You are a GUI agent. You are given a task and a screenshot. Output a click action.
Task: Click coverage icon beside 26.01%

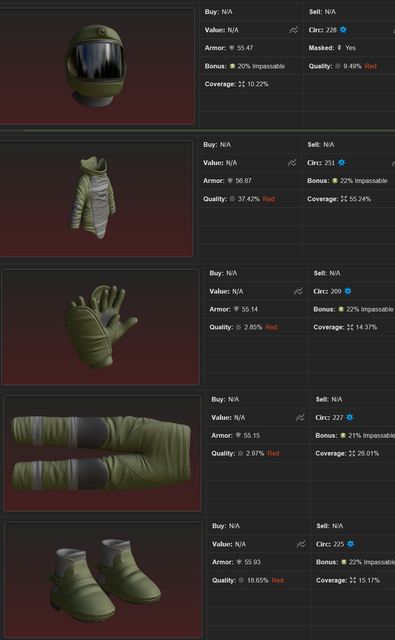(x=352, y=453)
